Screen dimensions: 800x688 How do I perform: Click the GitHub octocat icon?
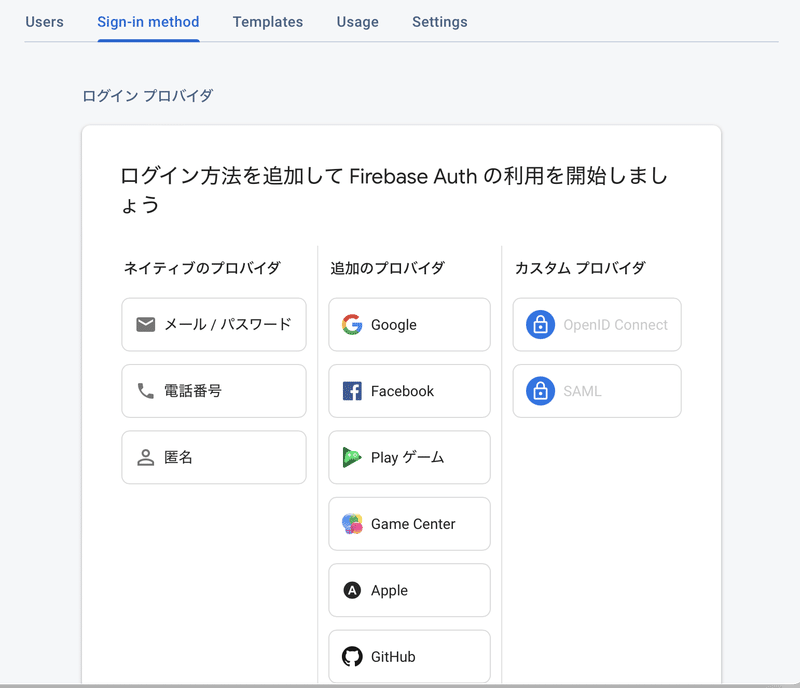tap(352, 657)
